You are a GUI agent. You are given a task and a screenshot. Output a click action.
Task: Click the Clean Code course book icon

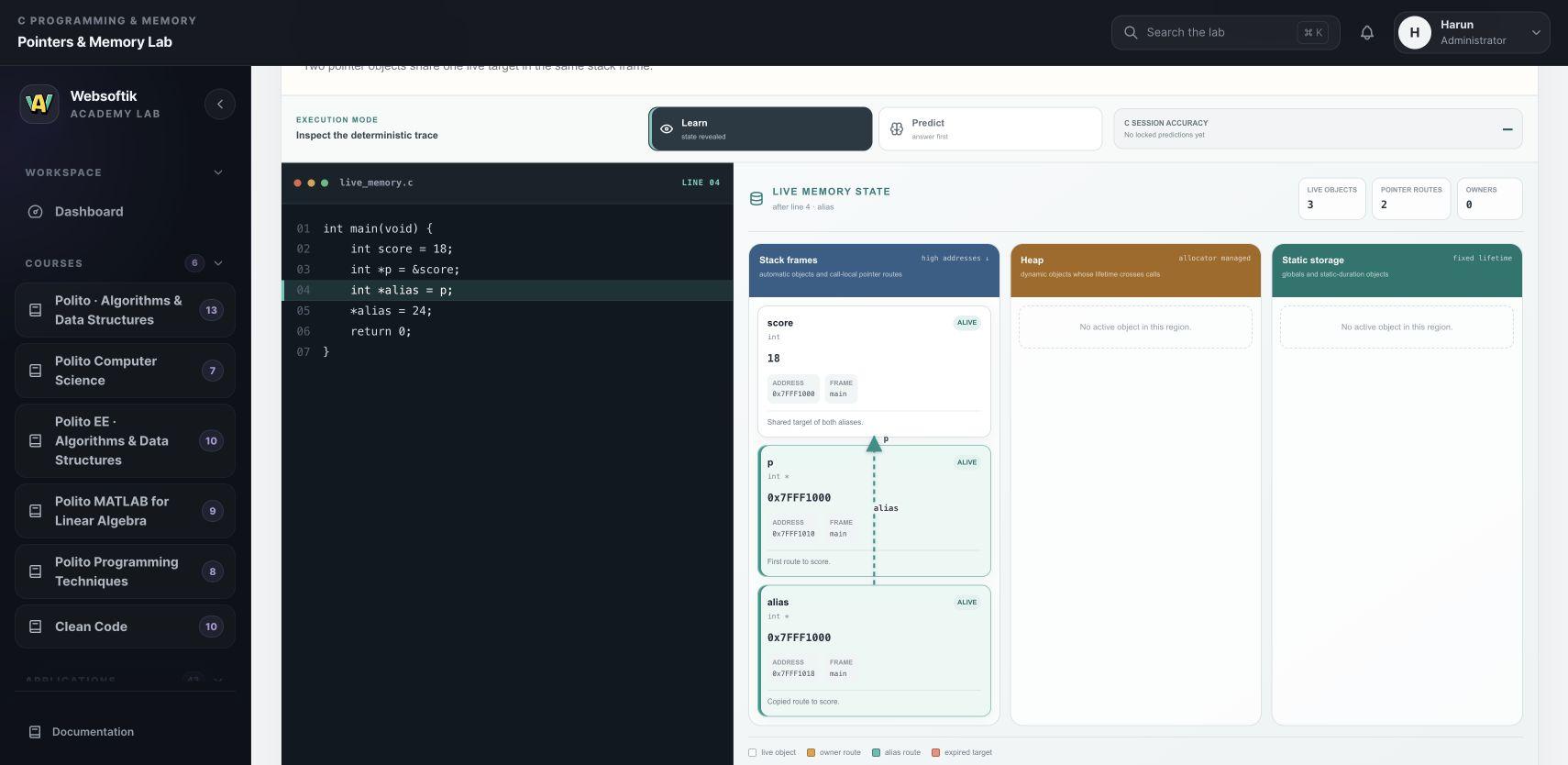(x=36, y=626)
